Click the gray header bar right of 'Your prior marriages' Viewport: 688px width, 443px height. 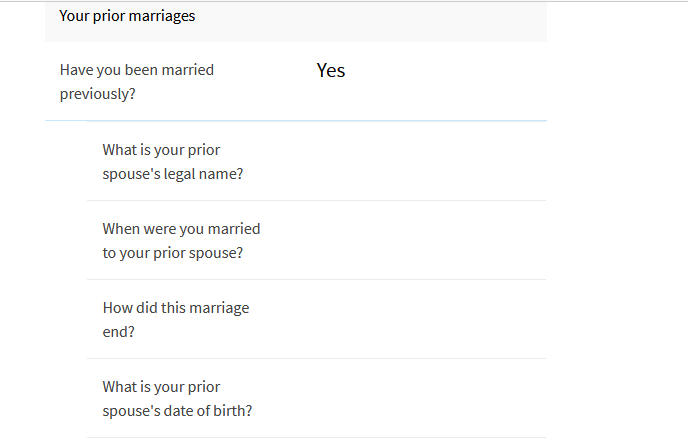click(371, 21)
